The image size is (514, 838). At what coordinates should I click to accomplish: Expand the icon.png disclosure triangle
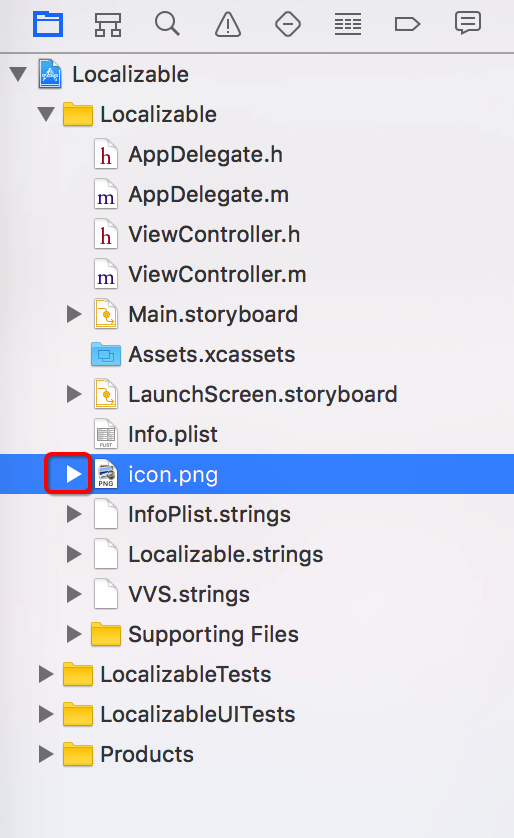(x=74, y=474)
